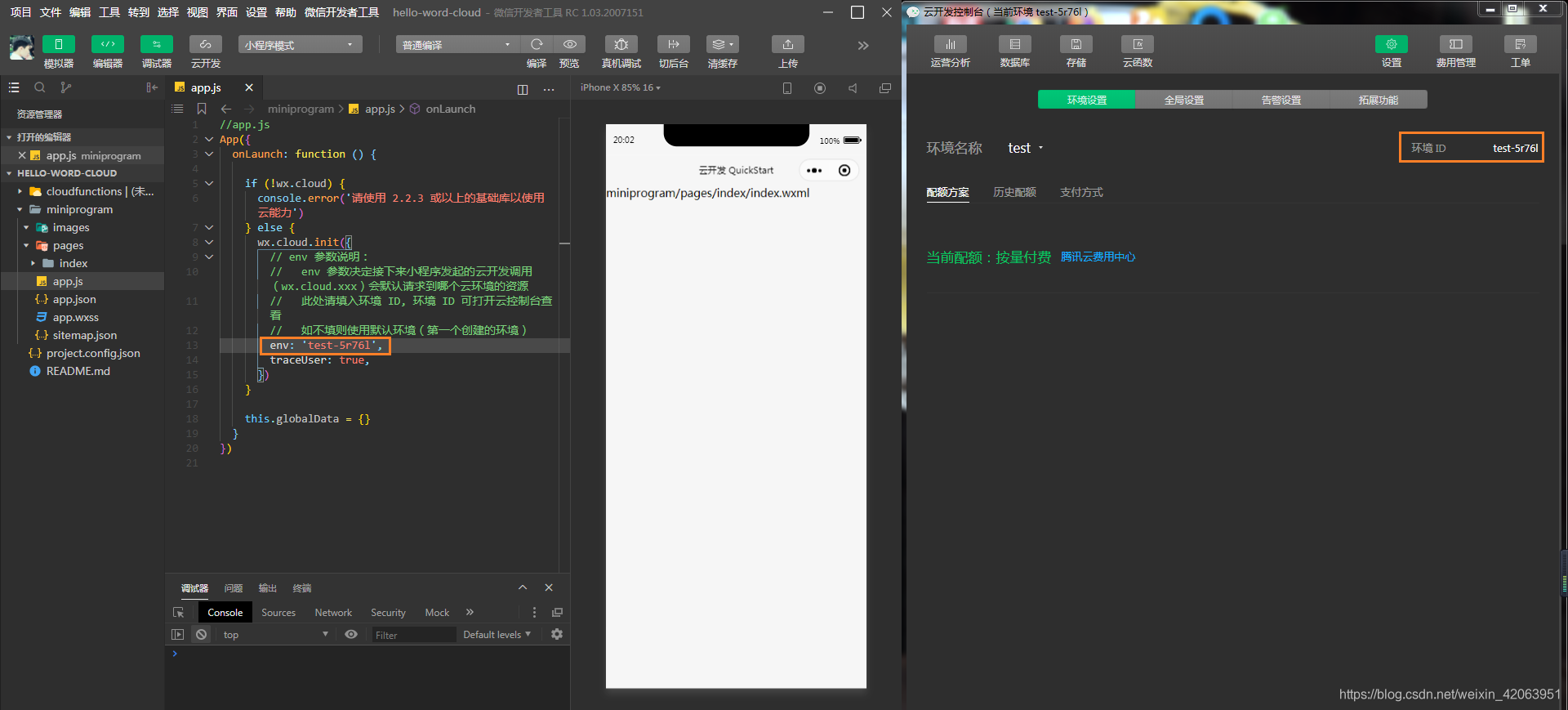
Task: Expand the toolbar overflow chevrons
Action: tap(863, 45)
